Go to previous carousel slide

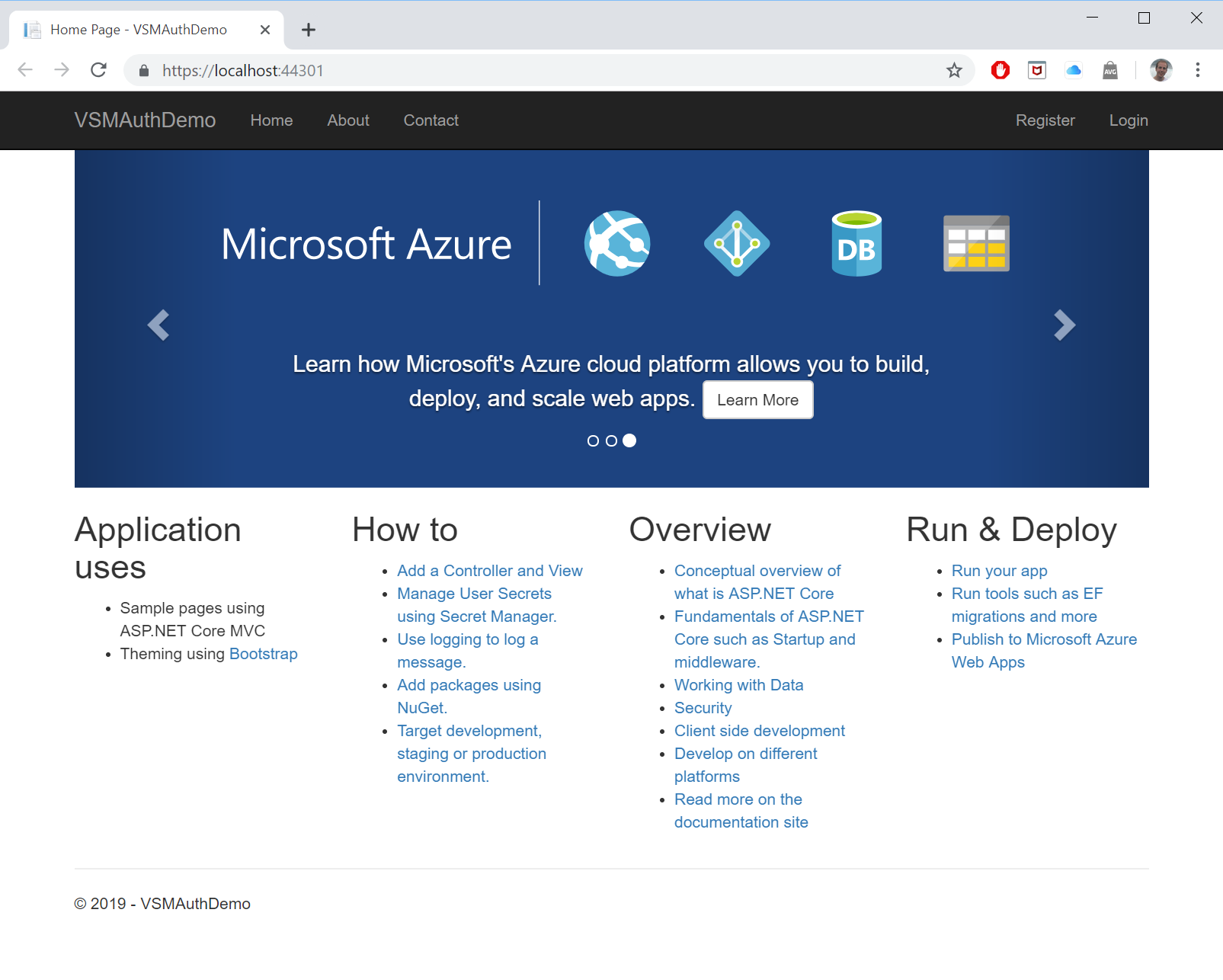[158, 325]
